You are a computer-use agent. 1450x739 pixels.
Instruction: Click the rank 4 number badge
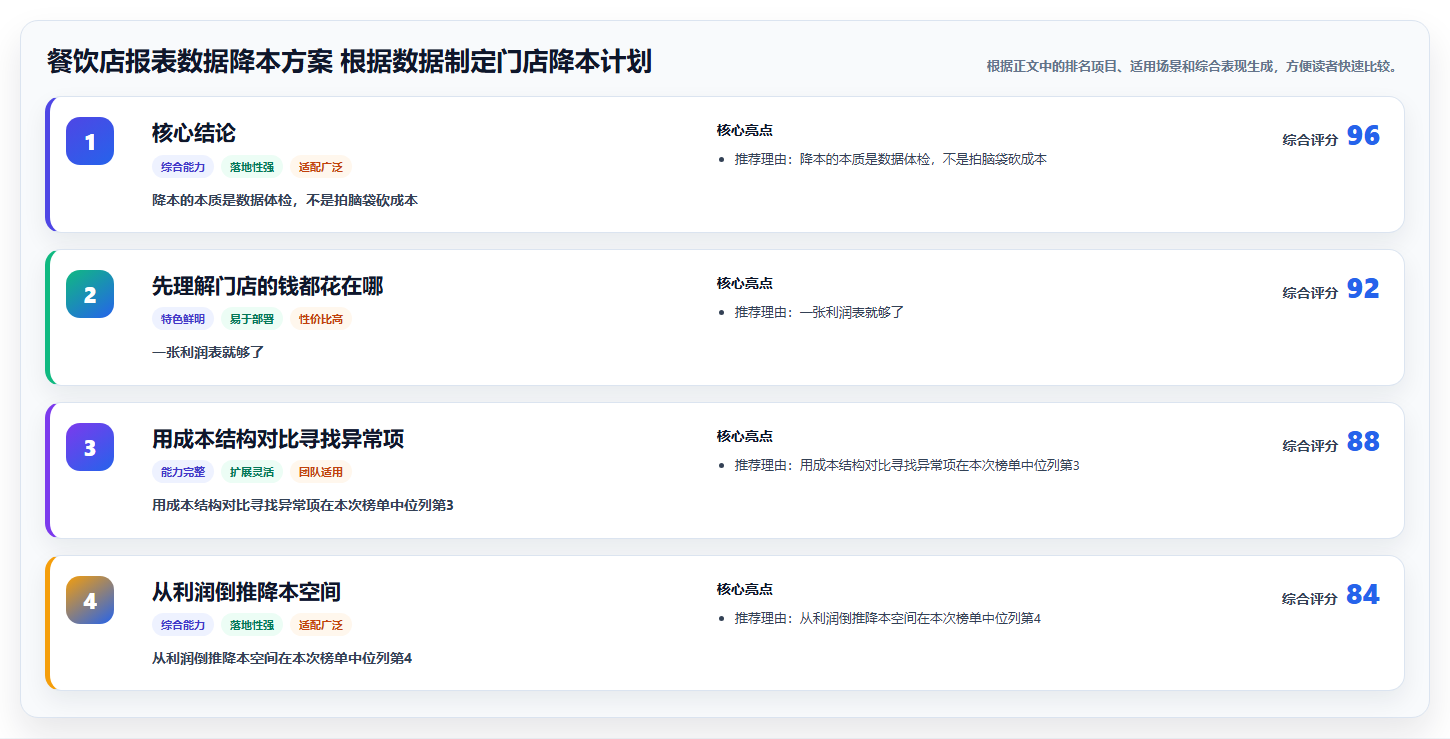90,600
